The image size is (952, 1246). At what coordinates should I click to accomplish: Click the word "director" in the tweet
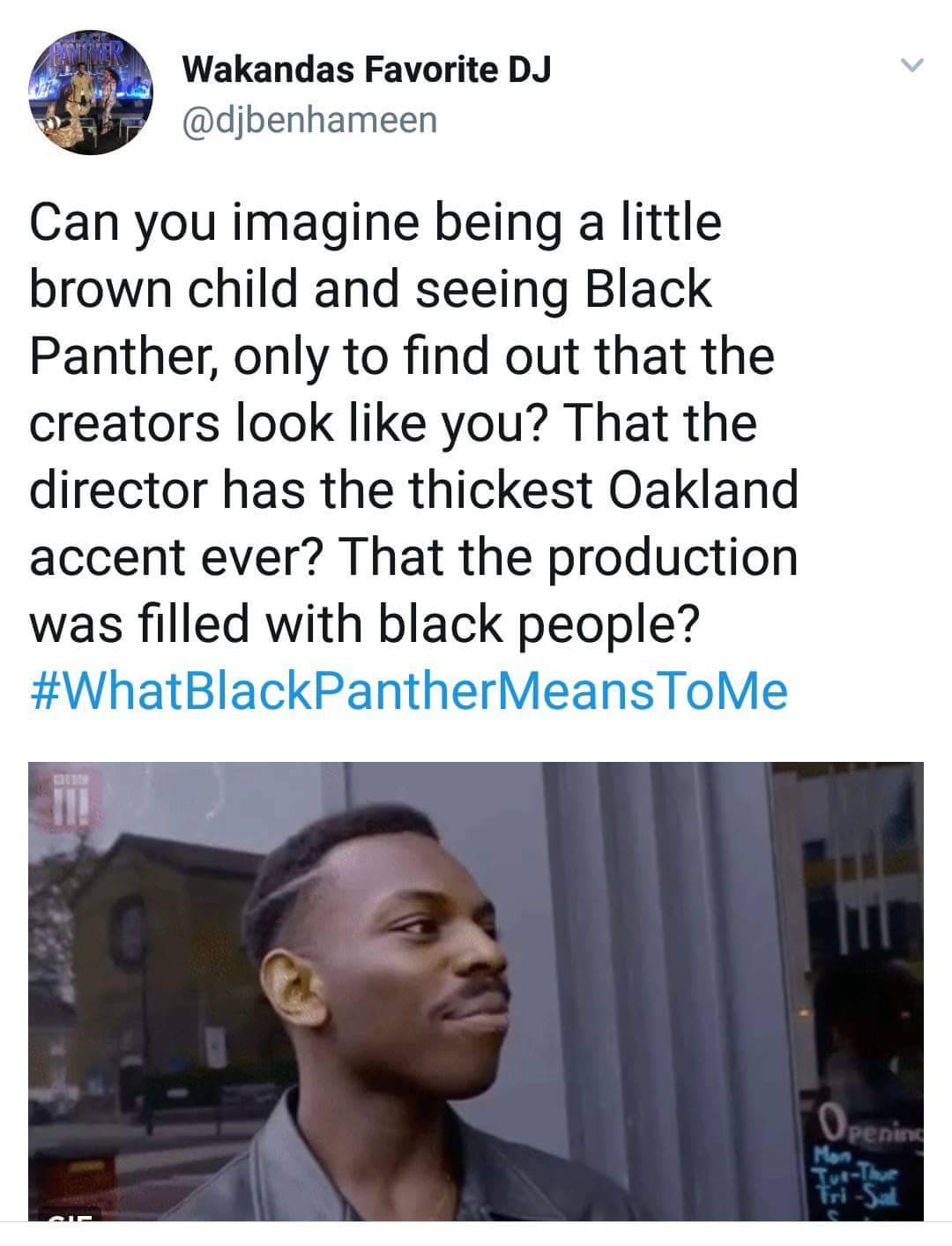tap(122, 490)
